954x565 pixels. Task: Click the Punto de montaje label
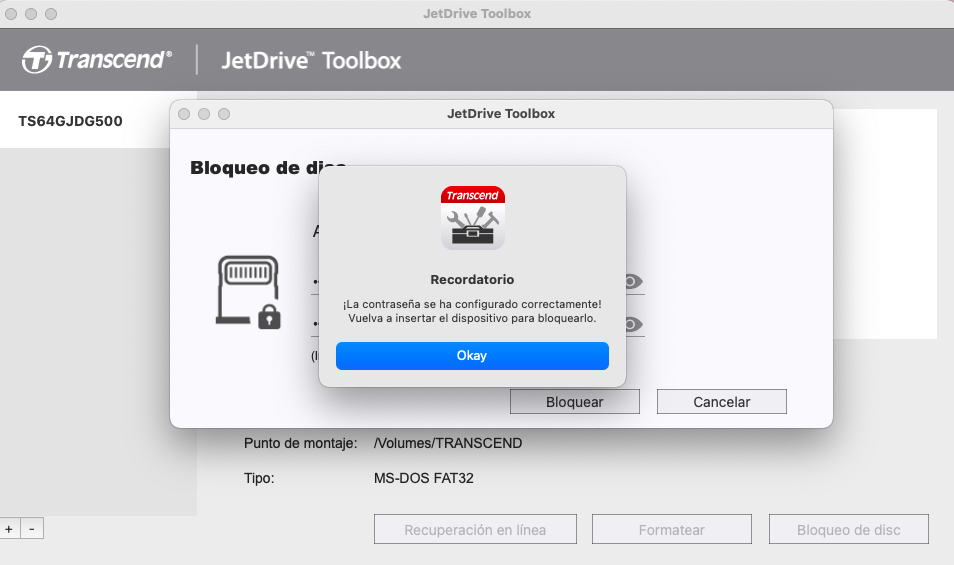301,443
